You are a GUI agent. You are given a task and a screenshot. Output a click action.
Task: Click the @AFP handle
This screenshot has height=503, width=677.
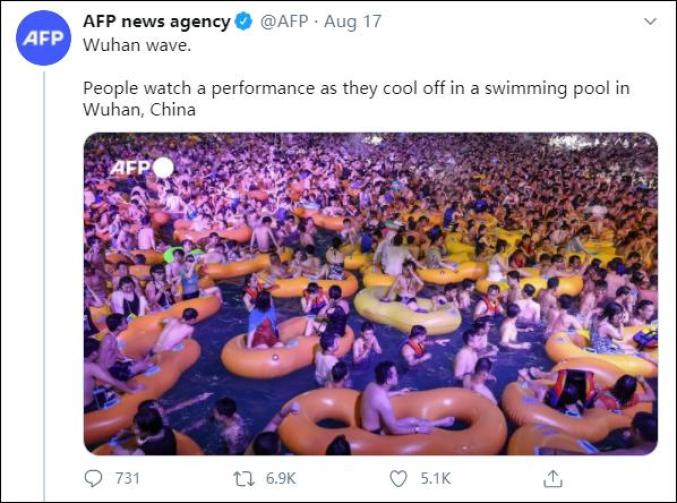pyautogui.click(x=285, y=22)
